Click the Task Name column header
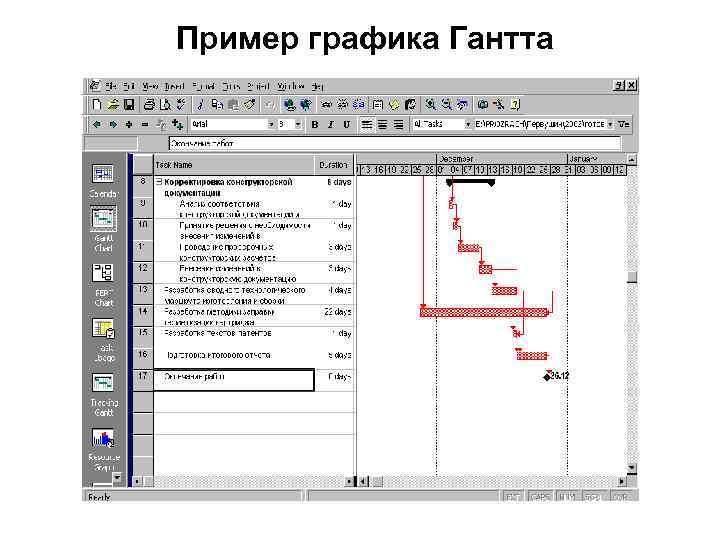This screenshot has height=540, width=720. click(234, 165)
